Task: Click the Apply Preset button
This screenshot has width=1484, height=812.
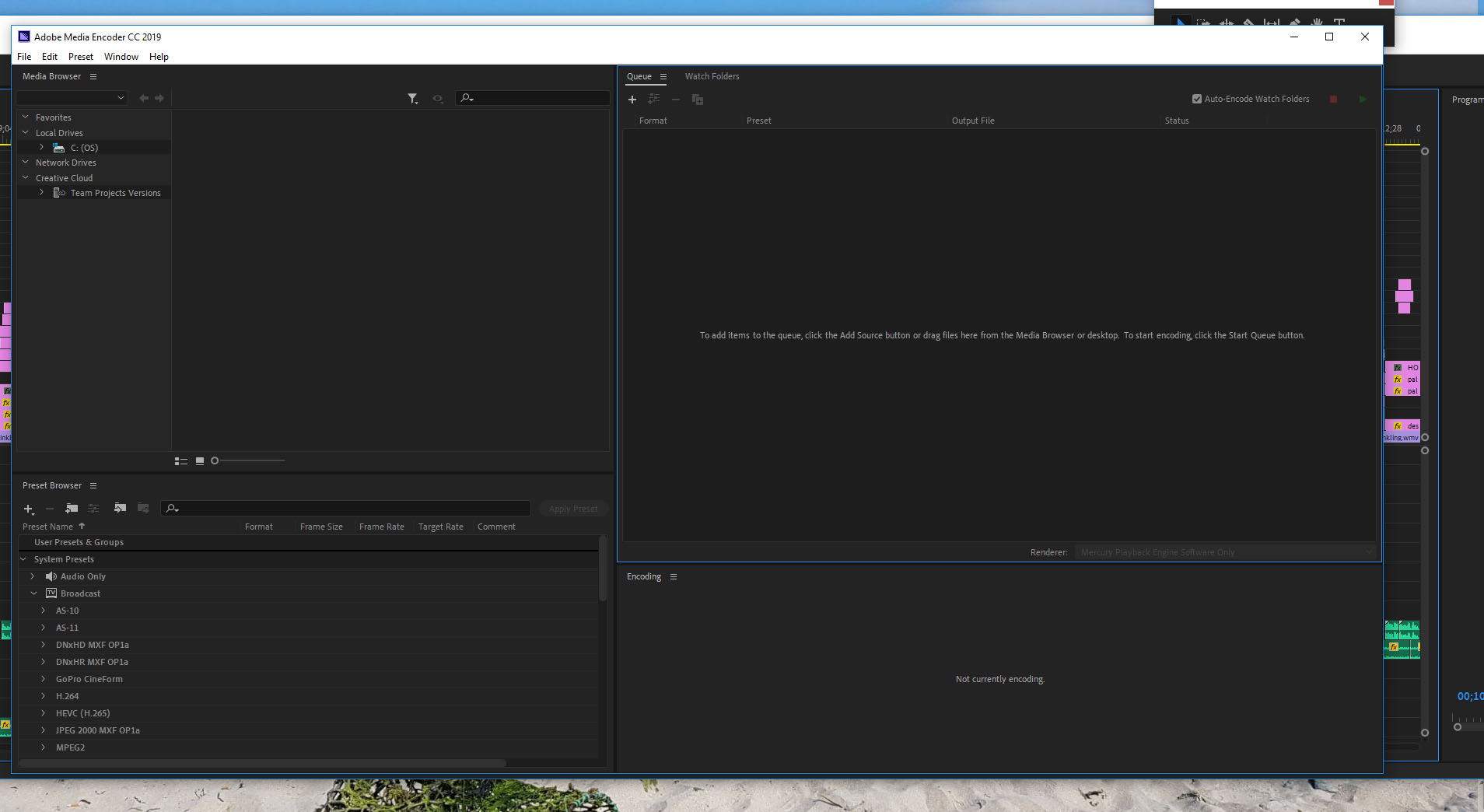Action: 573,509
